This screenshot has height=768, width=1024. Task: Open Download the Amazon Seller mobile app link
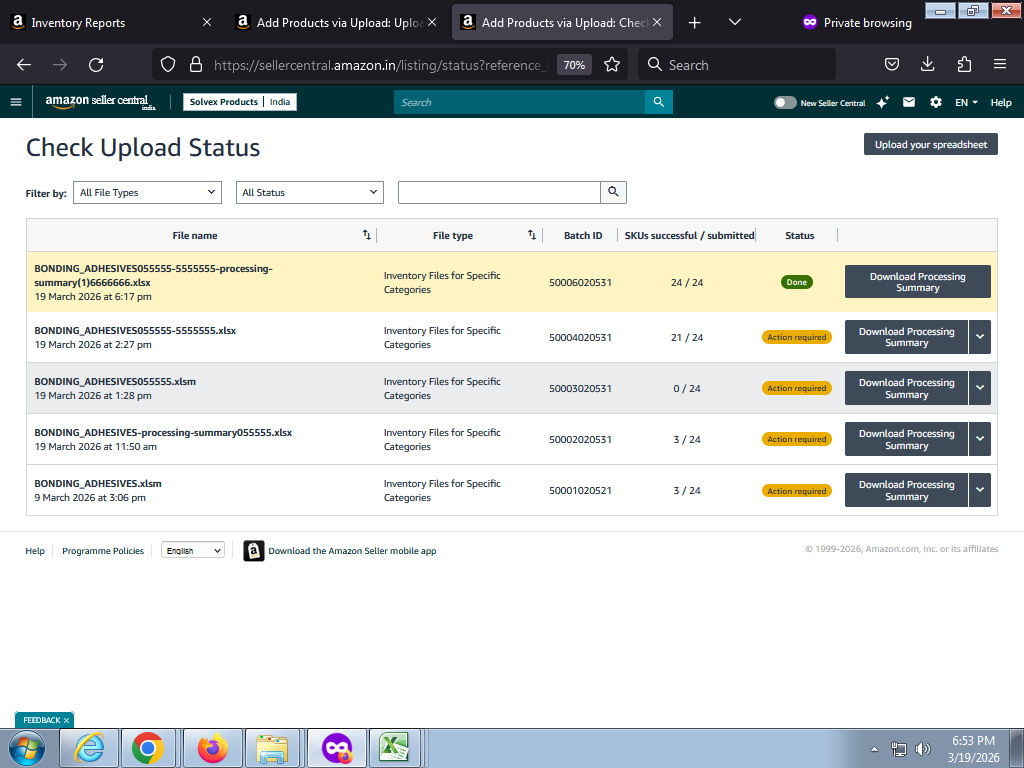click(x=352, y=551)
